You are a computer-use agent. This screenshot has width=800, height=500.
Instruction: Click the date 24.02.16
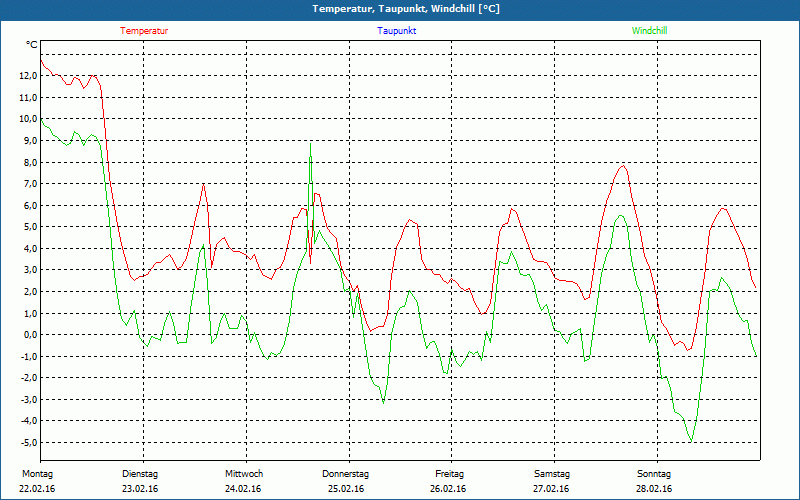pyautogui.click(x=243, y=489)
